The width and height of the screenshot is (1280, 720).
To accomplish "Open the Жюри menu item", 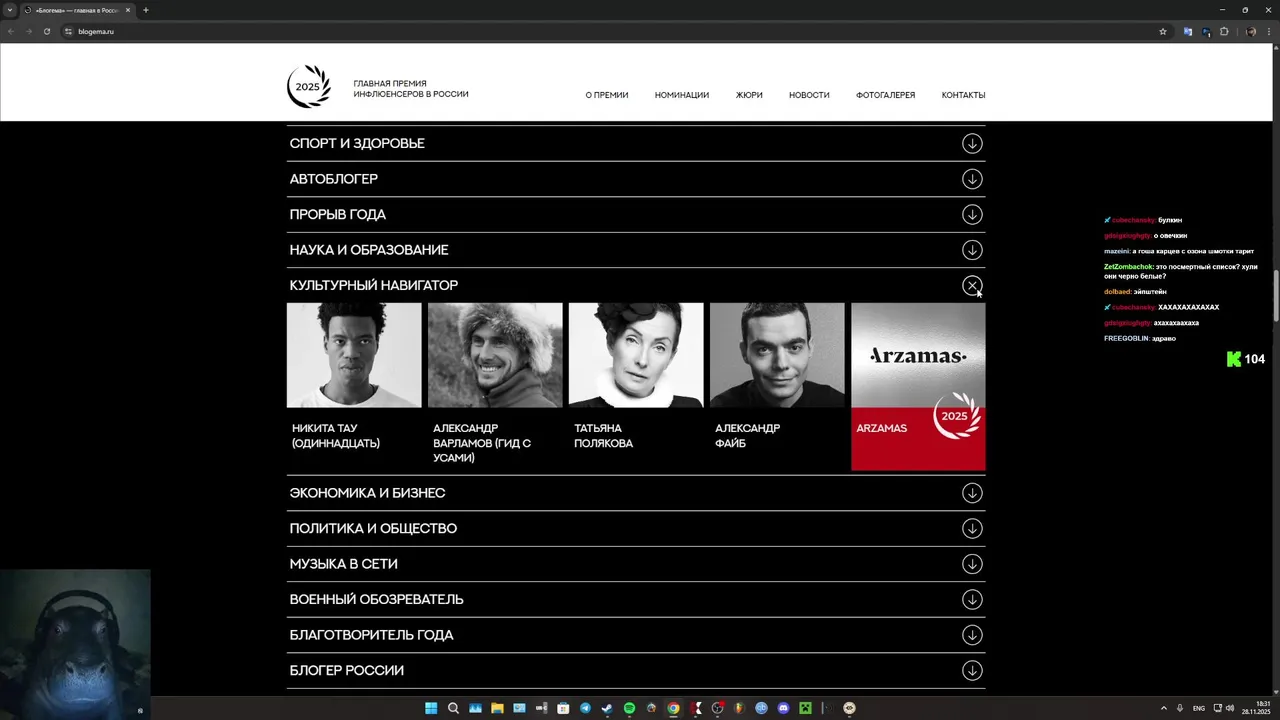I will tap(749, 95).
